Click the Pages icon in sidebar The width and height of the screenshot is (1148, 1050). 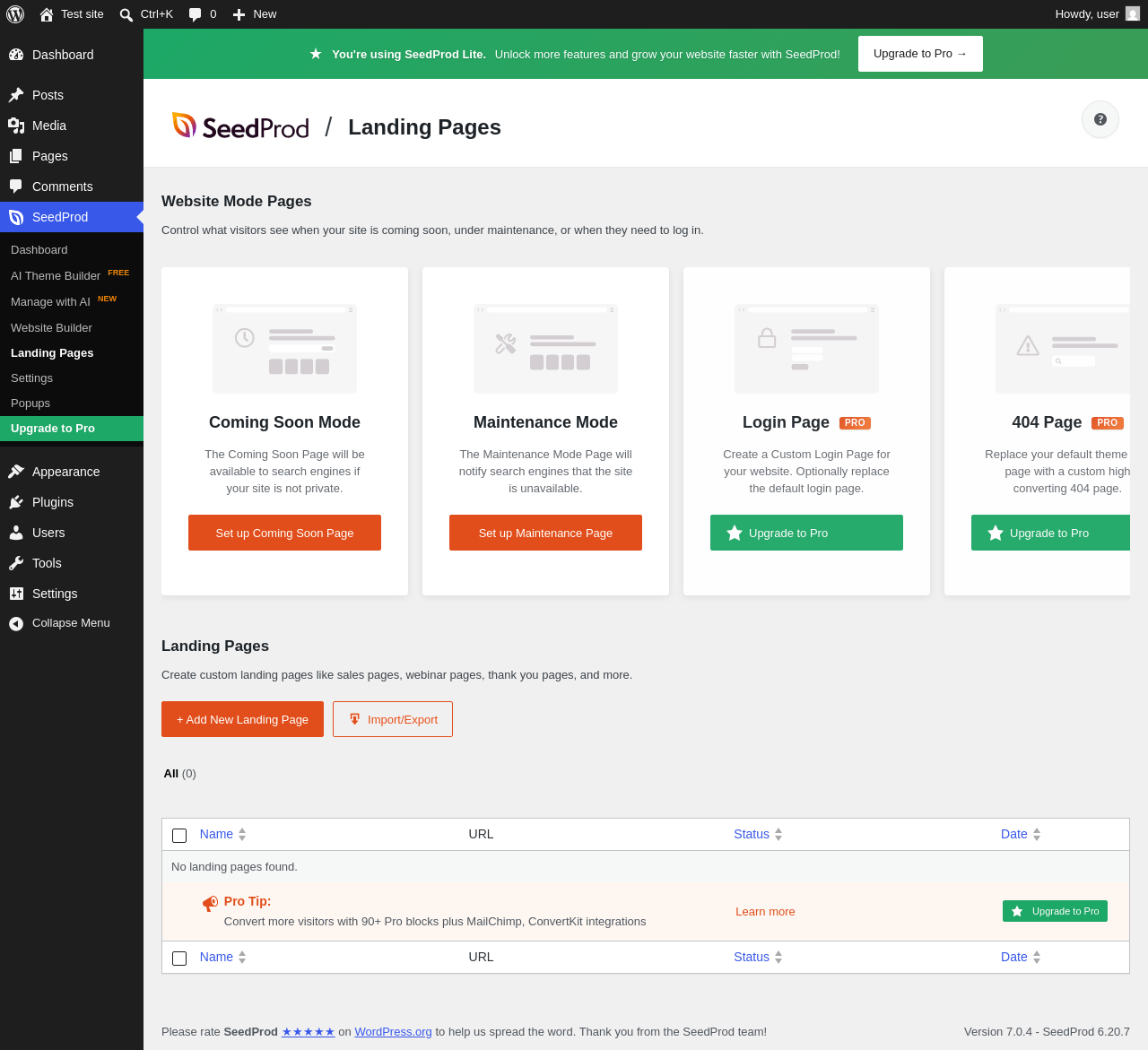pyautogui.click(x=16, y=156)
